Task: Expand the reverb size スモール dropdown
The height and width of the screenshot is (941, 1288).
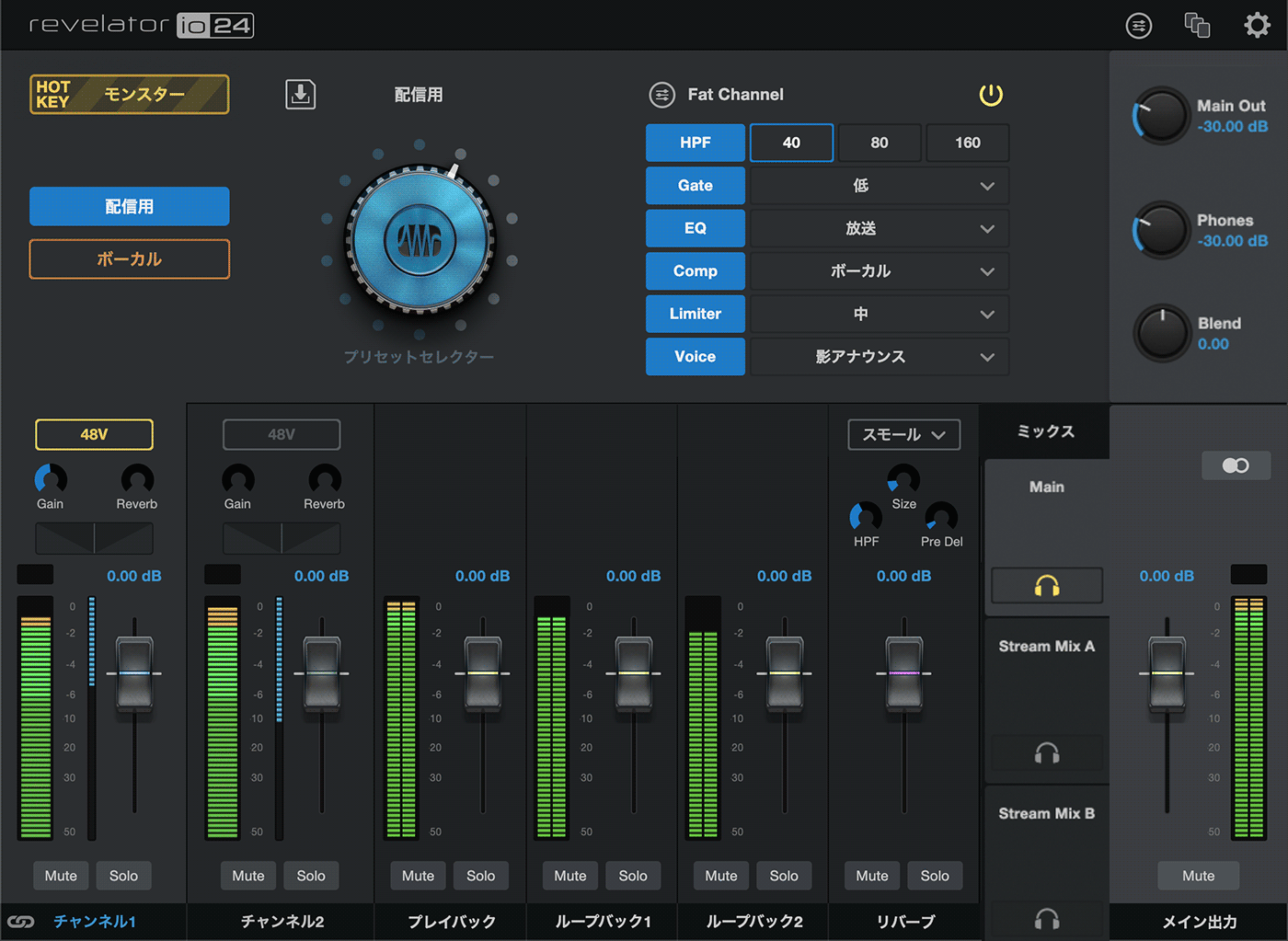Action: (903, 434)
